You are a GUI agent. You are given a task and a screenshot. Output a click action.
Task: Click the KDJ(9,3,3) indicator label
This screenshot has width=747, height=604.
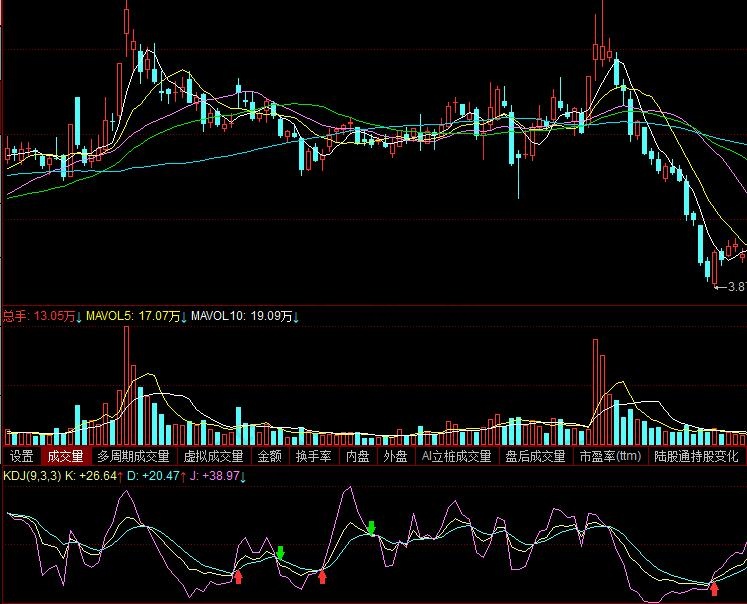(x=30, y=476)
